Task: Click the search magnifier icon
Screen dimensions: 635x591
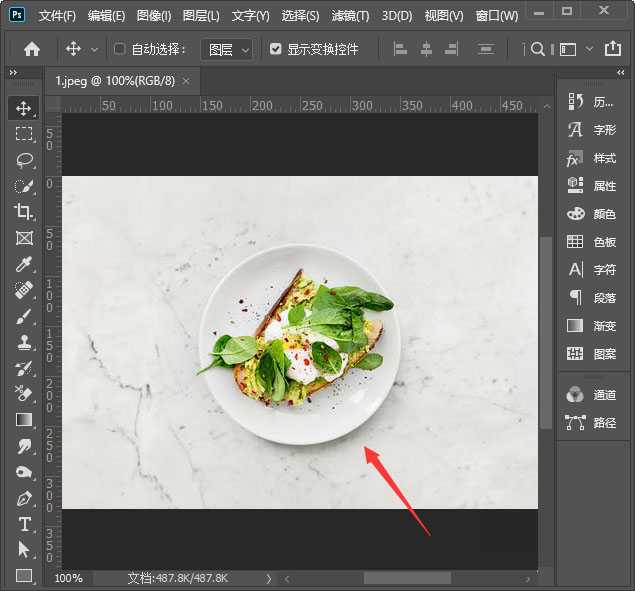Action: pos(538,49)
